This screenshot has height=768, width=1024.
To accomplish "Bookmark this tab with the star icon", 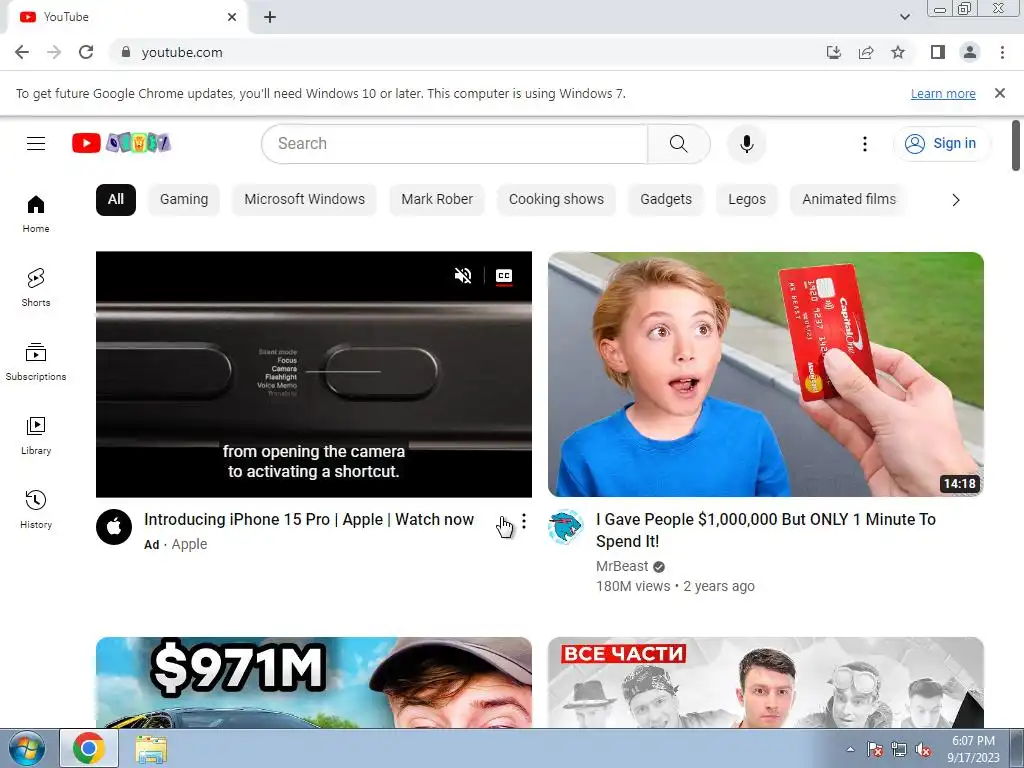I will click(x=898, y=52).
